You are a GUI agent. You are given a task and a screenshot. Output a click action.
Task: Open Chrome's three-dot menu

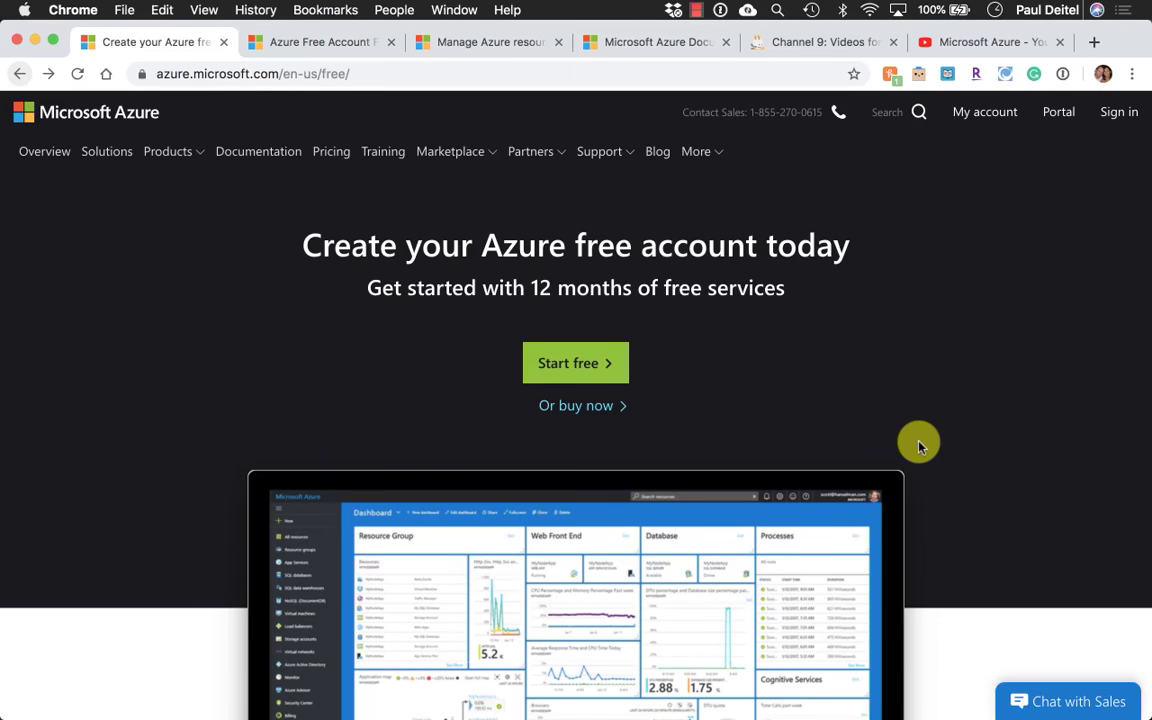[1132, 73]
